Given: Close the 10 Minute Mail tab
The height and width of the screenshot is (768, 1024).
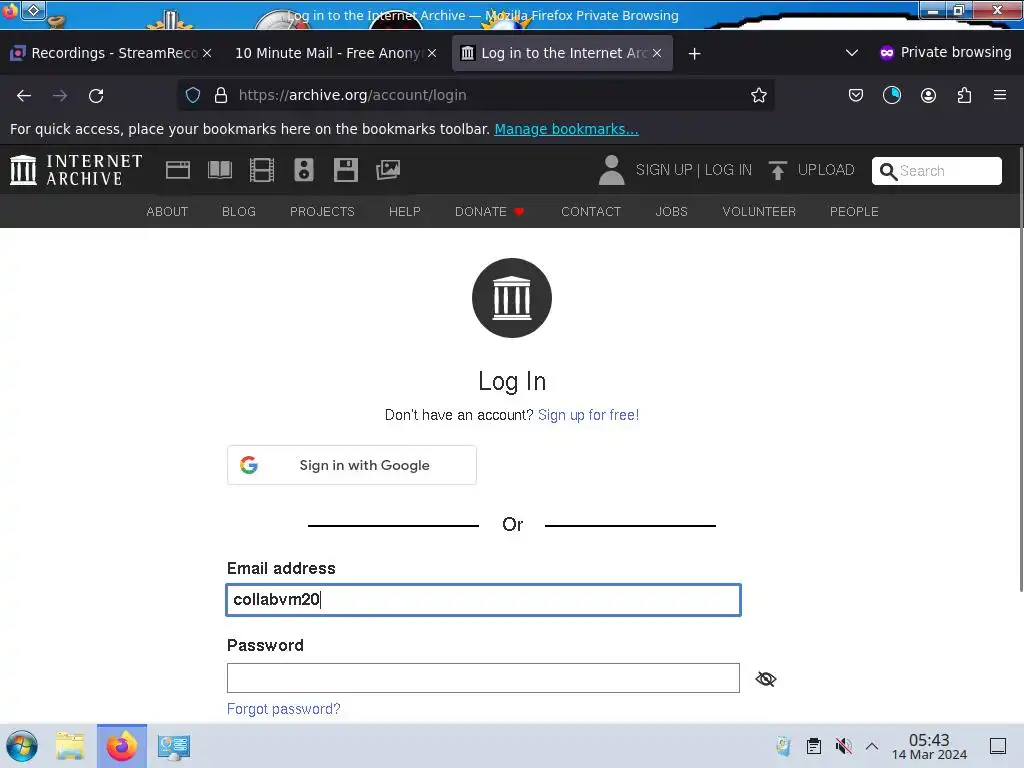Looking at the screenshot, I should pyautogui.click(x=432, y=53).
